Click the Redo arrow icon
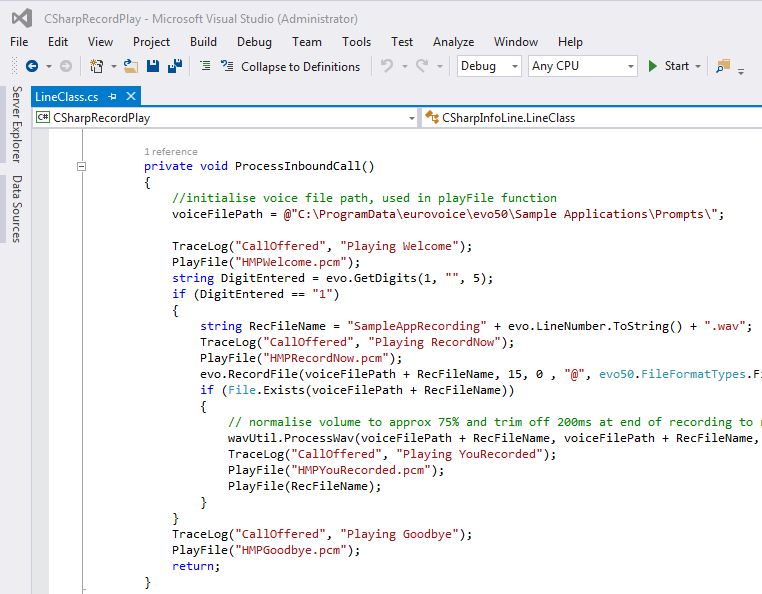The height and width of the screenshot is (594, 762). [x=422, y=66]
